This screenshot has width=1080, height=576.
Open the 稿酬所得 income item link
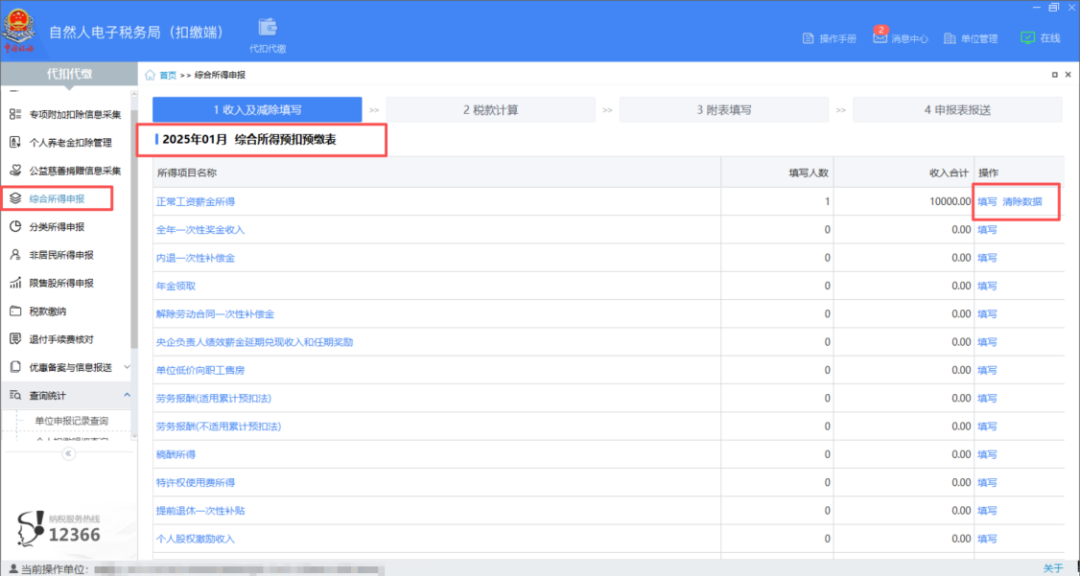(176, 454)
